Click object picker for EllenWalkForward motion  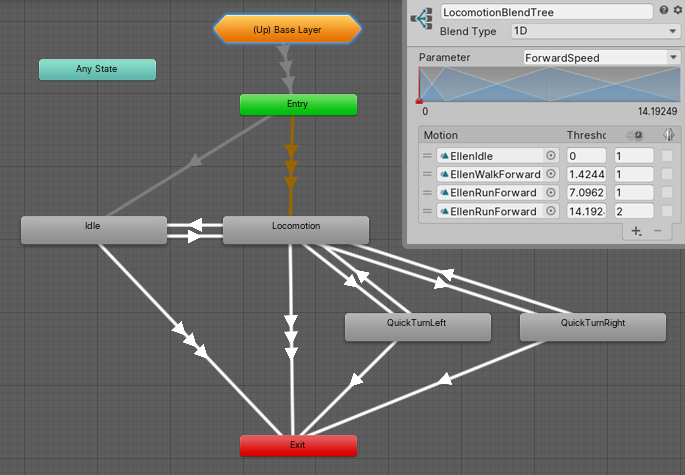[x=551, y=174]
